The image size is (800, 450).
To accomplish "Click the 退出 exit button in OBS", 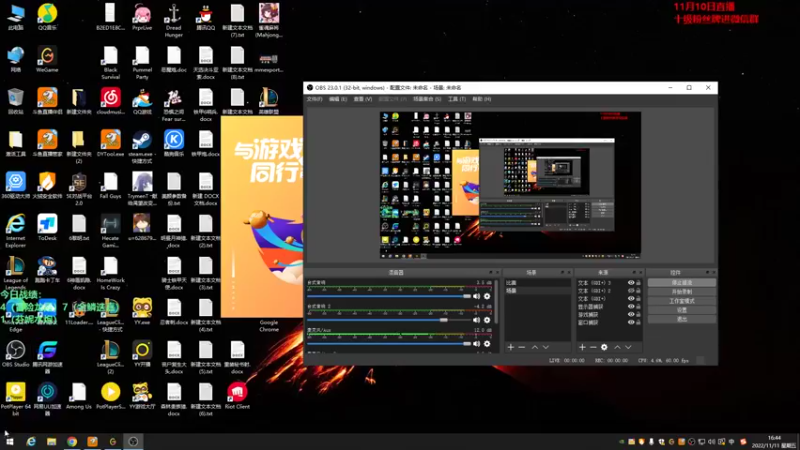I will (682, 319).
